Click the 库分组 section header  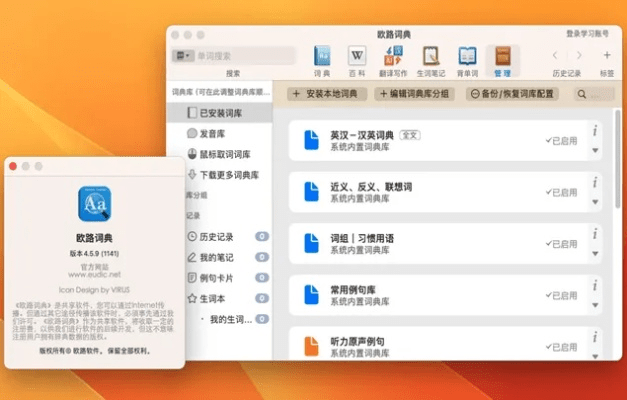click(196, 195)
